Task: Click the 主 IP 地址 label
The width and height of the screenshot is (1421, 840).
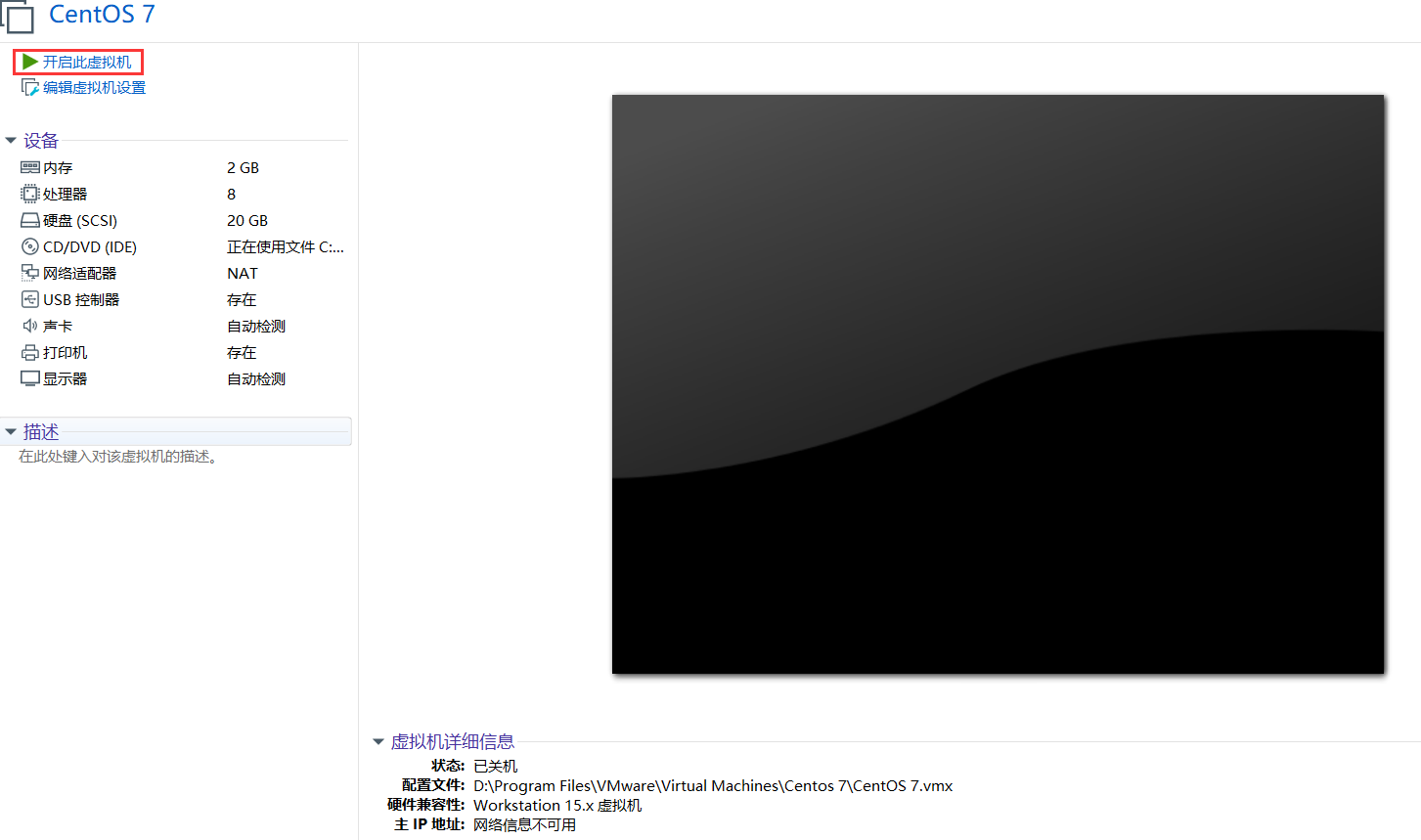Action: click(430, 825)
